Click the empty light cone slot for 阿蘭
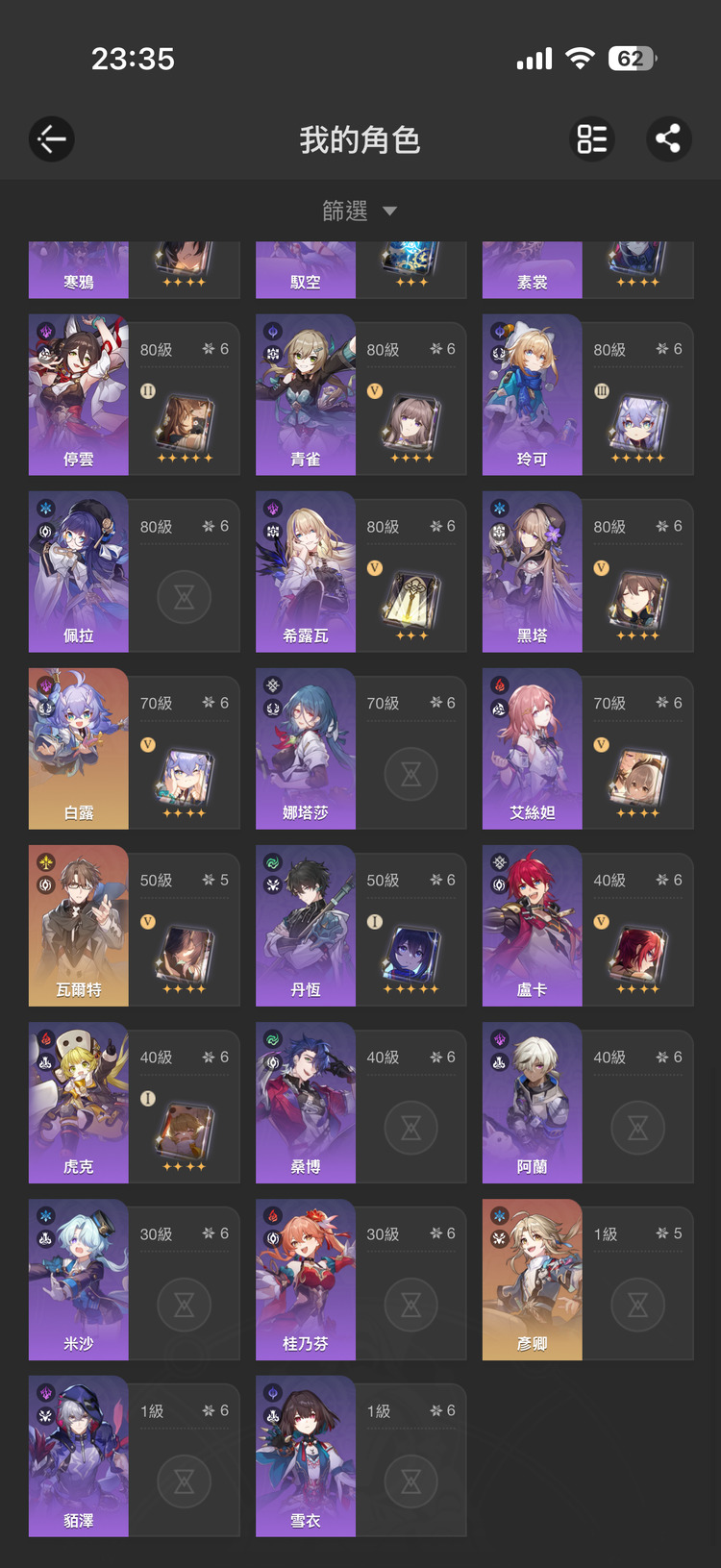721x1568 pixels. pyautogui.click(x=637, y=1128)
